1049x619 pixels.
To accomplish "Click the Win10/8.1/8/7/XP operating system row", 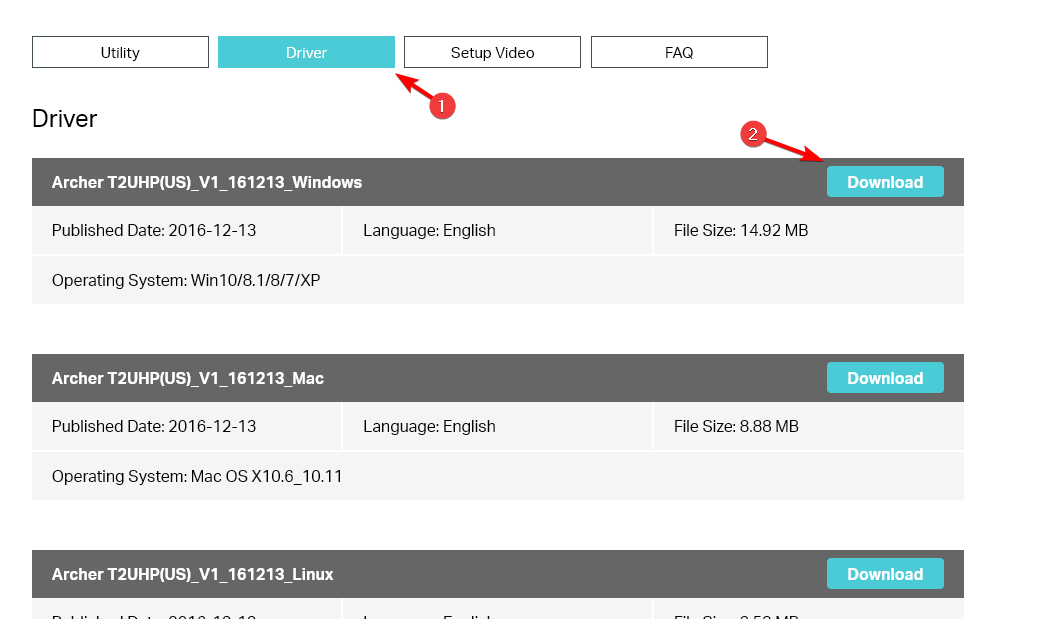I will [186, 280].
